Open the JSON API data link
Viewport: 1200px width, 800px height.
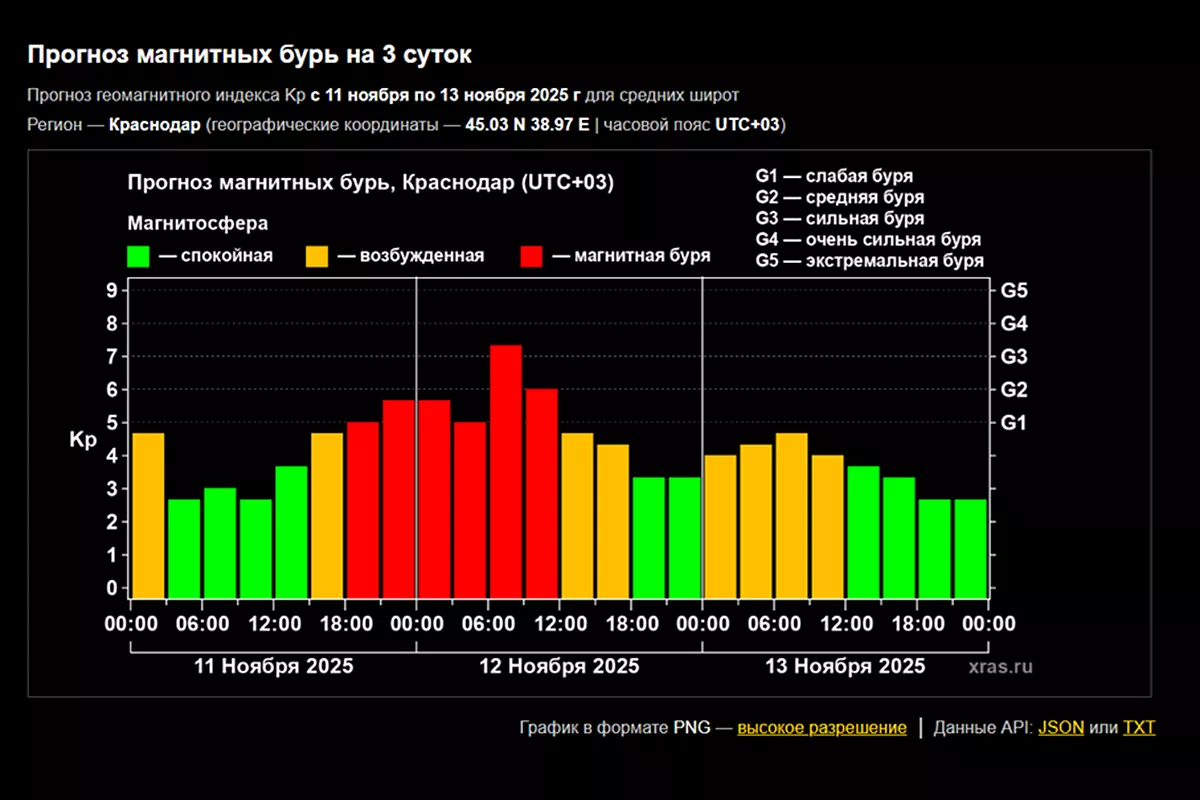point(1060,727)
